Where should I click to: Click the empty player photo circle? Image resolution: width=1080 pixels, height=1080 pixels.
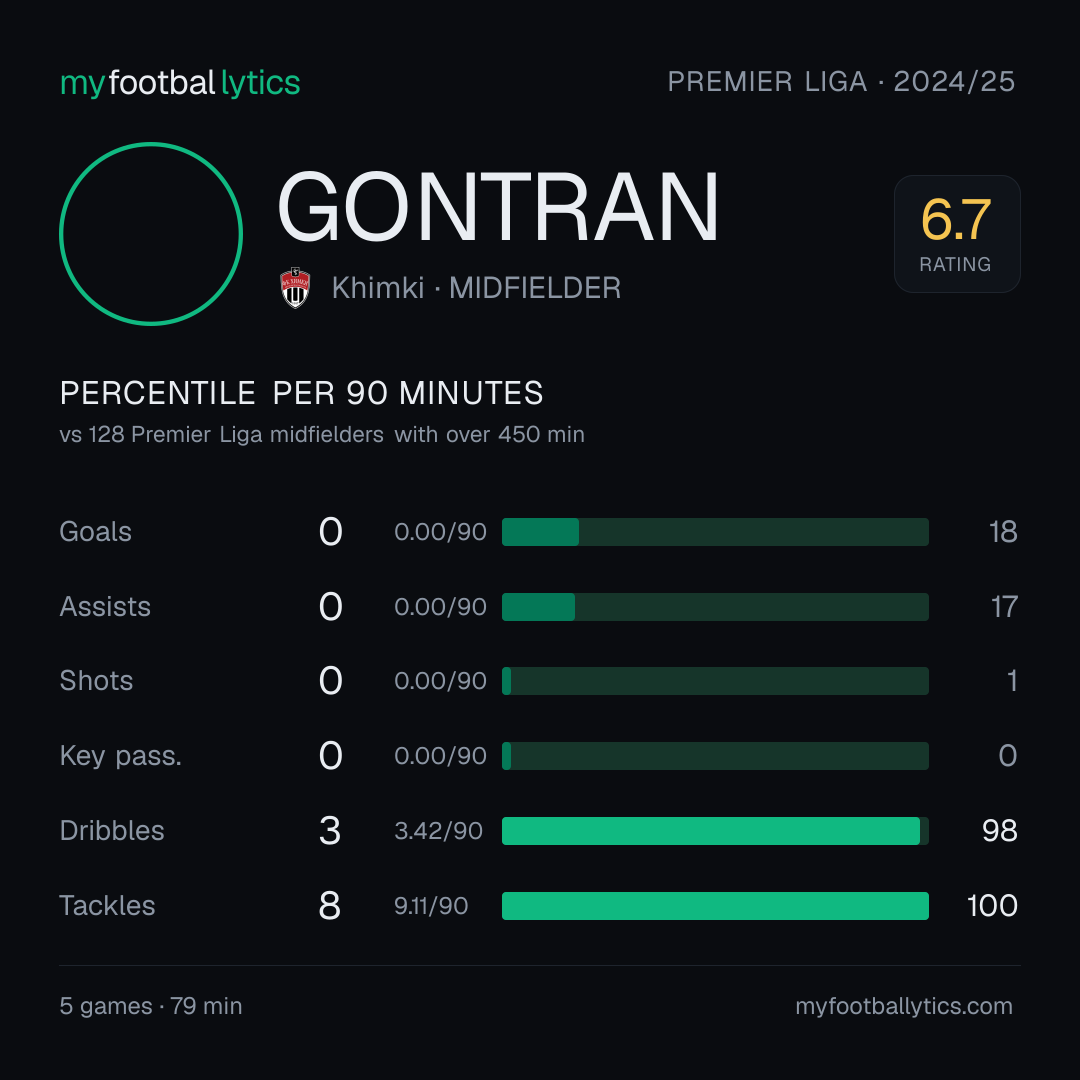[x=151, y=234]
